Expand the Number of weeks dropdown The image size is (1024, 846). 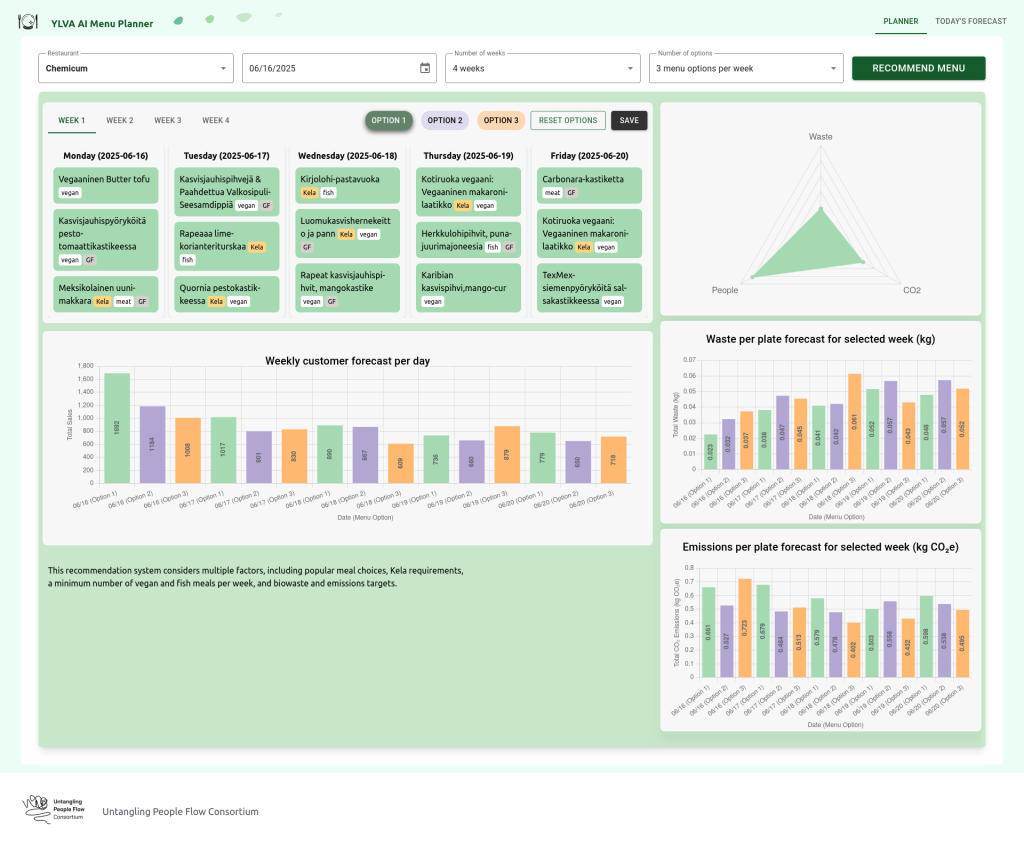tap(542, 68)
